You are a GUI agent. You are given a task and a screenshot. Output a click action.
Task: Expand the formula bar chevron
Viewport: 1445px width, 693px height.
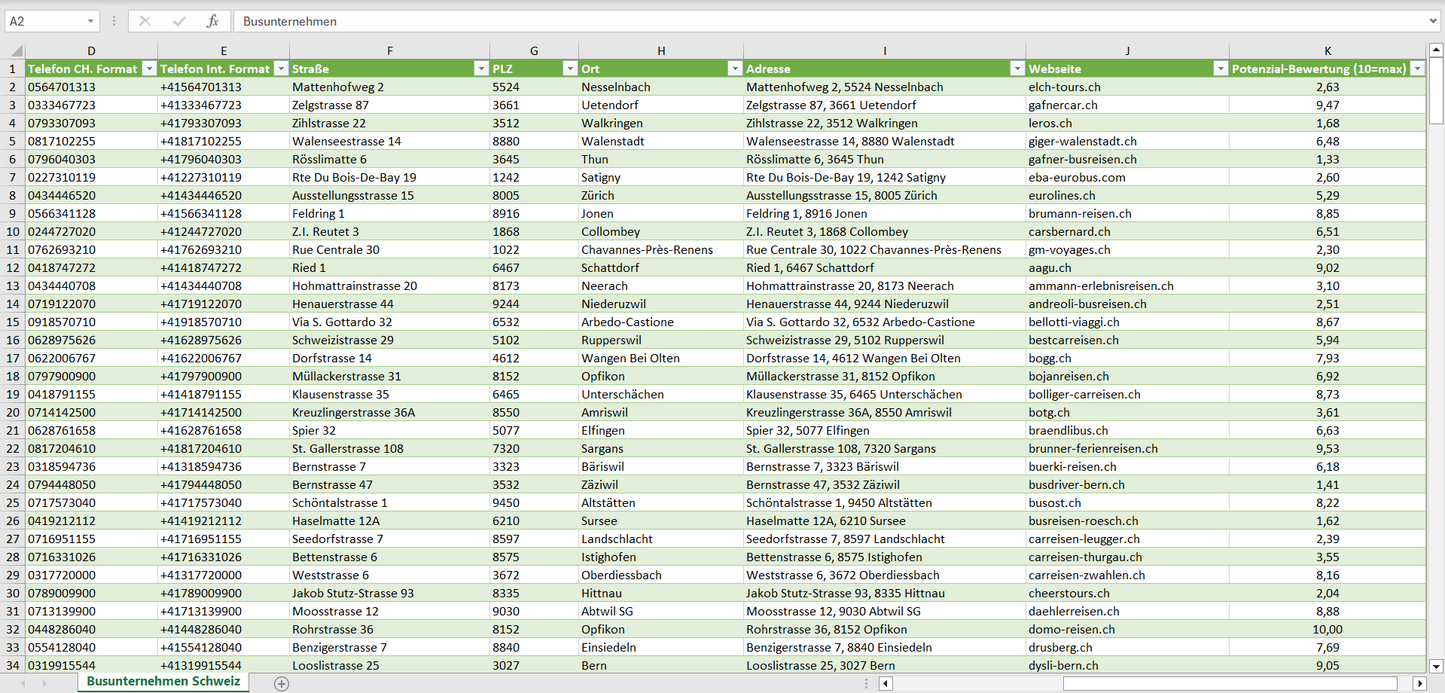(1434, 21)
